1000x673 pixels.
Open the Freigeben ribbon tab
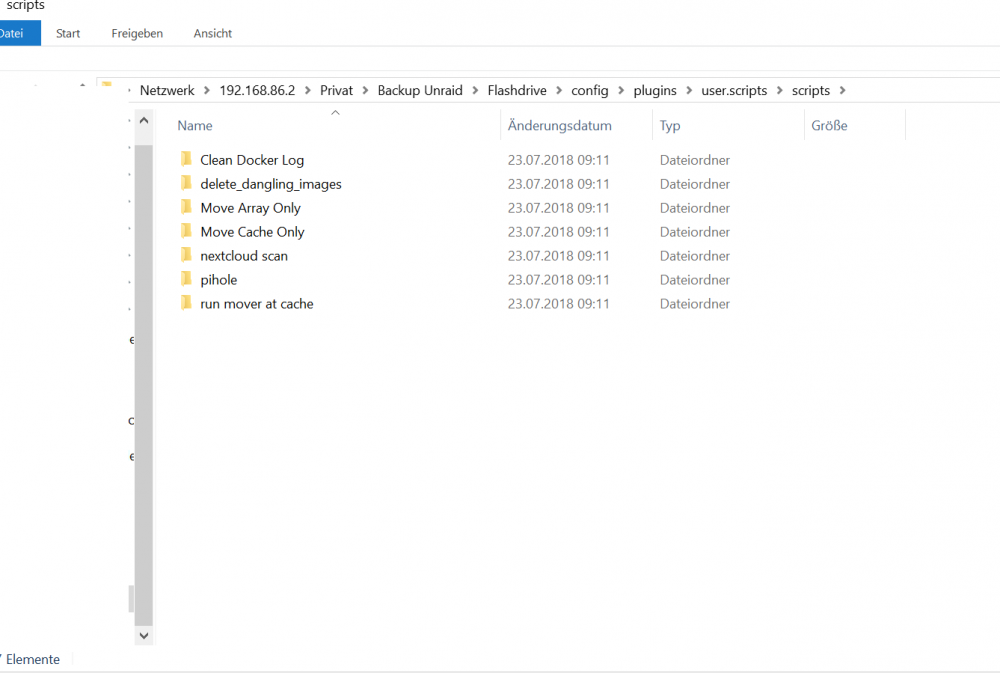pos(137,33)
